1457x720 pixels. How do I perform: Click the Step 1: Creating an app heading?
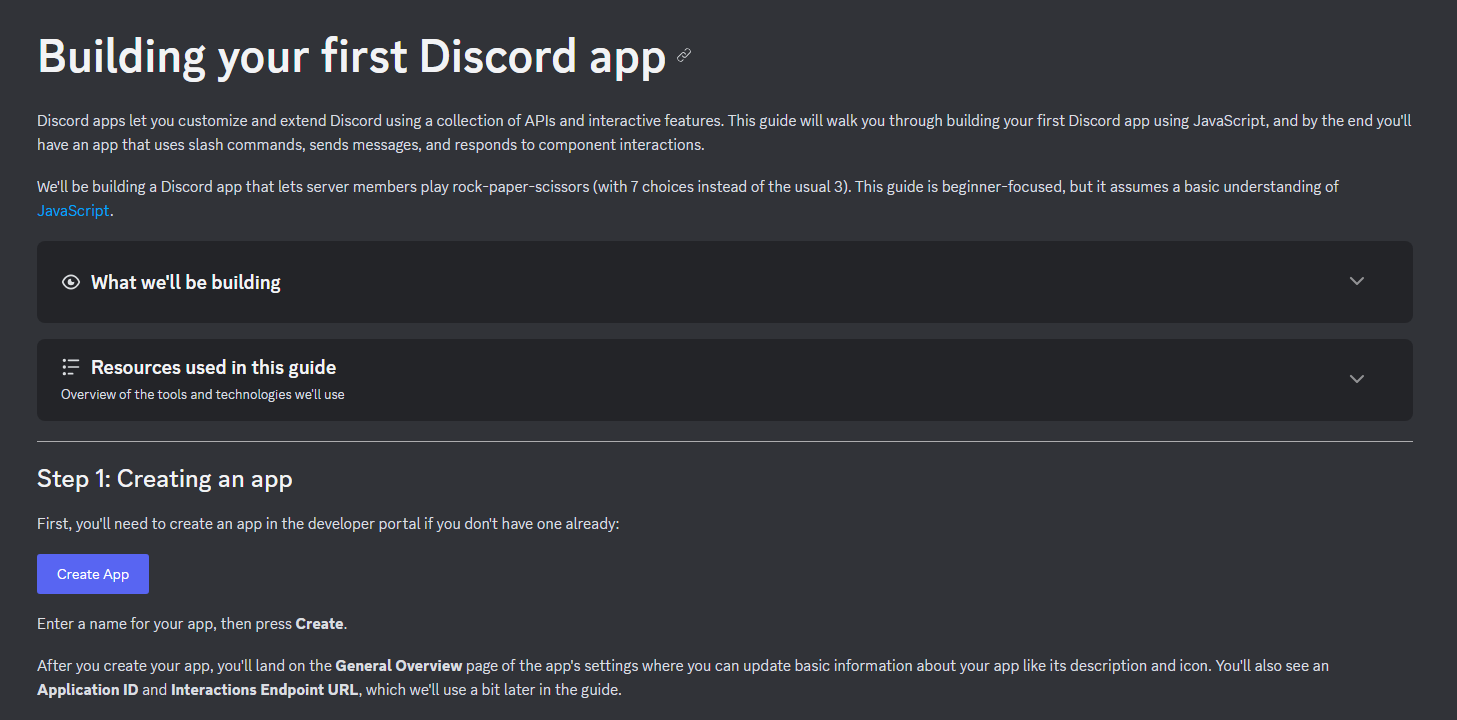pyautogui.click(x=165, y=479)
